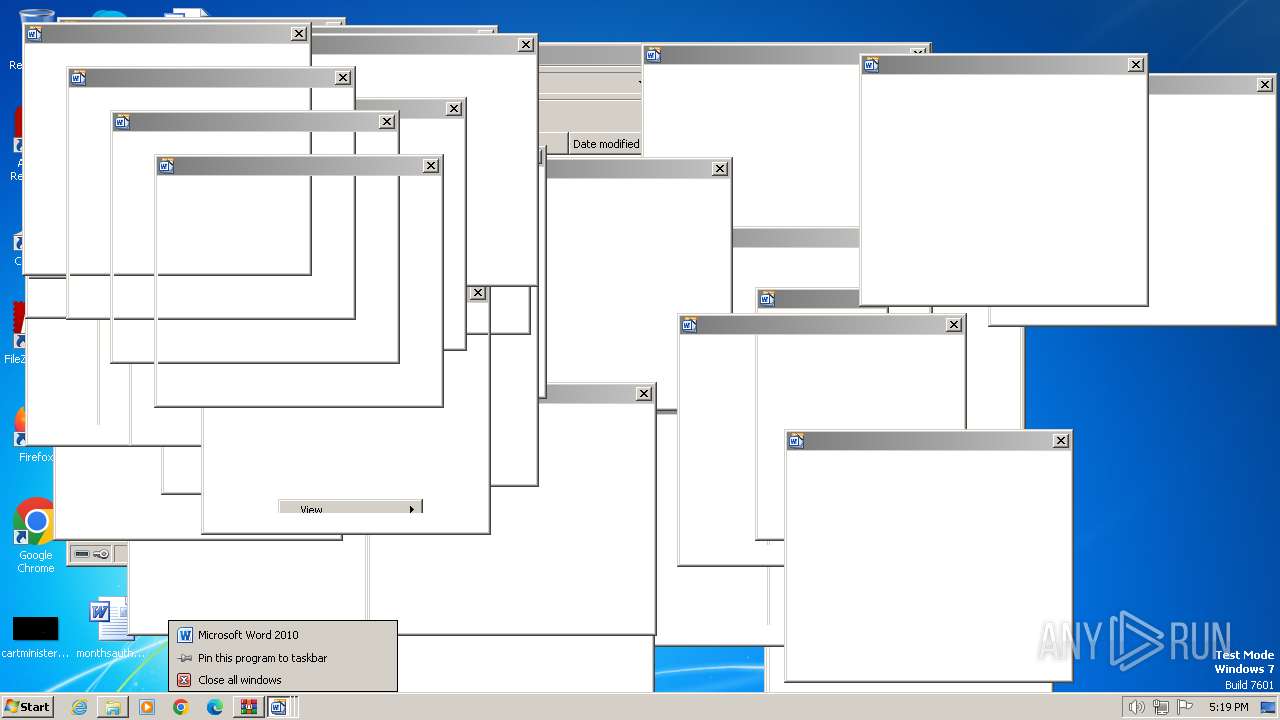Viewport: 1280px width, 720px height.
Task: Close the fourth cascaded window at the top-left
Action: coord(431,166)
